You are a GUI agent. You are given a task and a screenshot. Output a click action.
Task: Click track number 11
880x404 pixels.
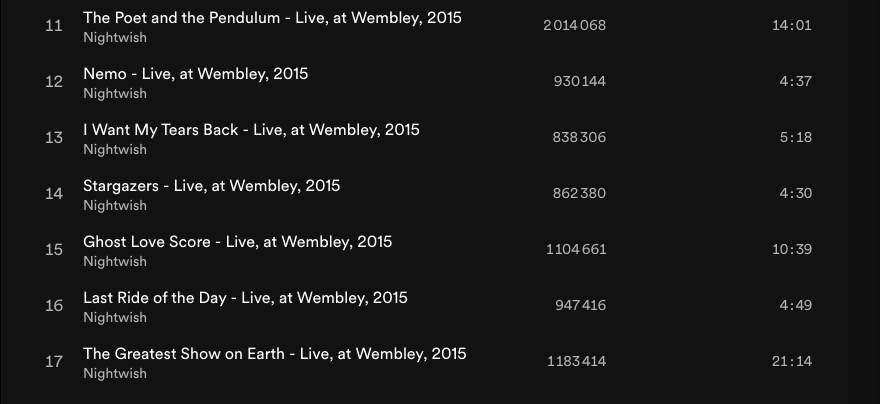click(54, 26)
